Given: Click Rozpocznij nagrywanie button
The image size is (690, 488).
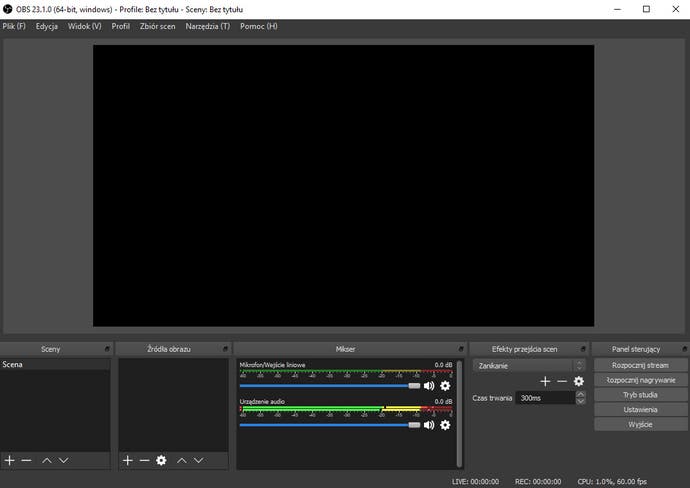Looking at the screenshot, I should pyautogui.click(x=640, y=380).
